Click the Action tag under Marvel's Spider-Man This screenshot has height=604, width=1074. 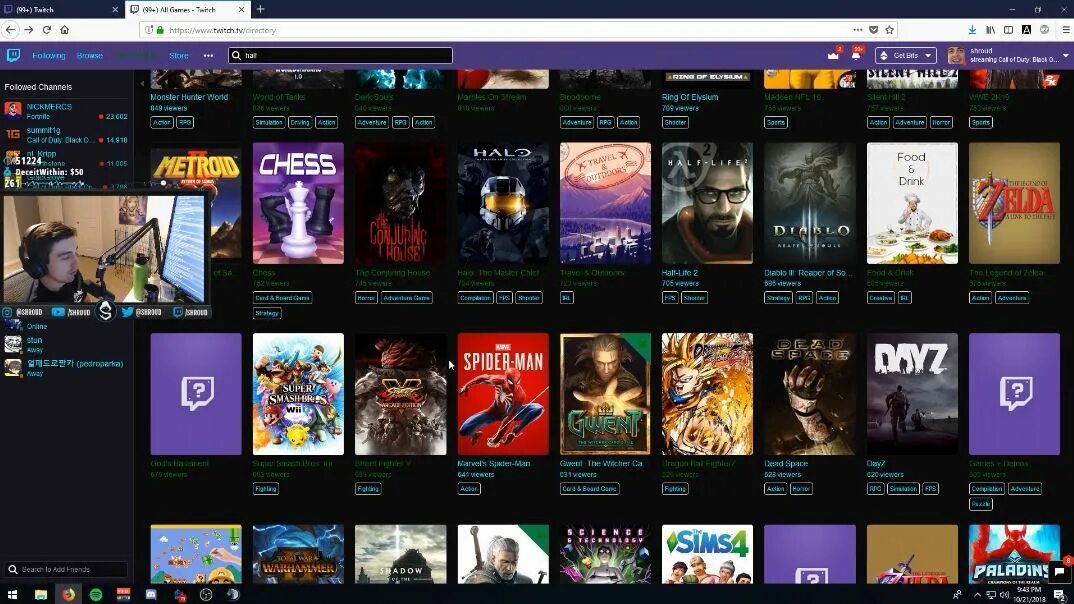click(469, 488)
